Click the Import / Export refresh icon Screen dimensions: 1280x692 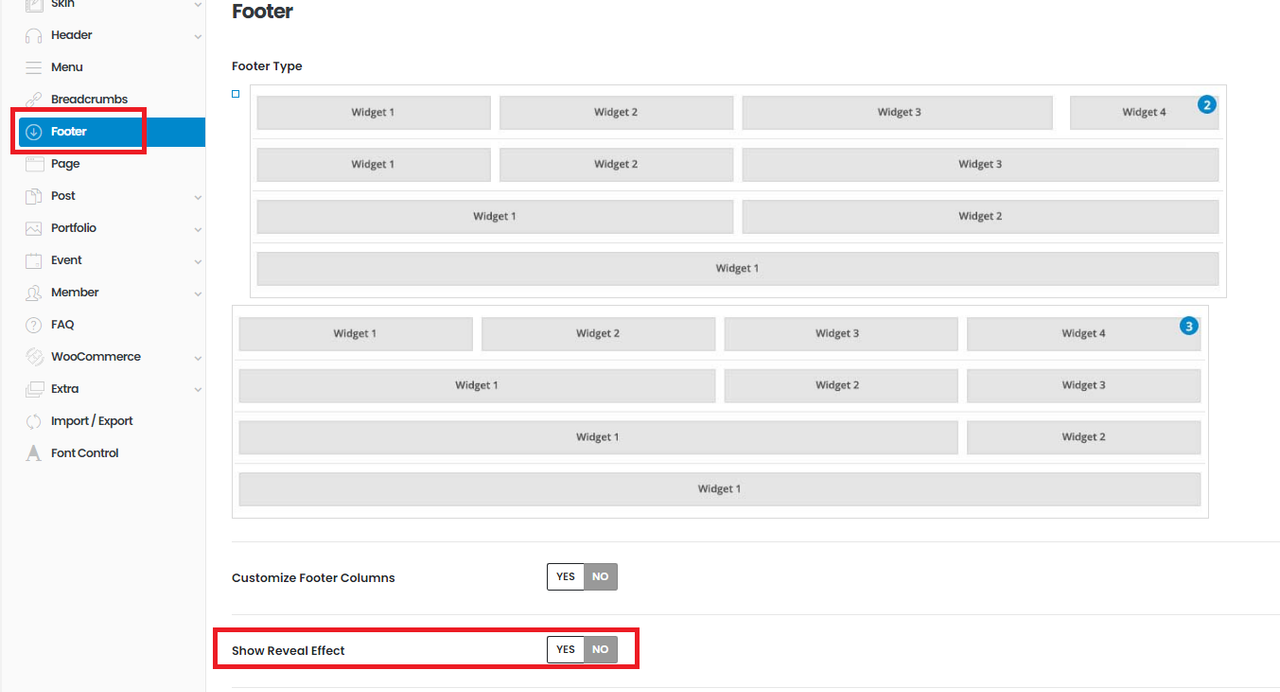[34, 421]
